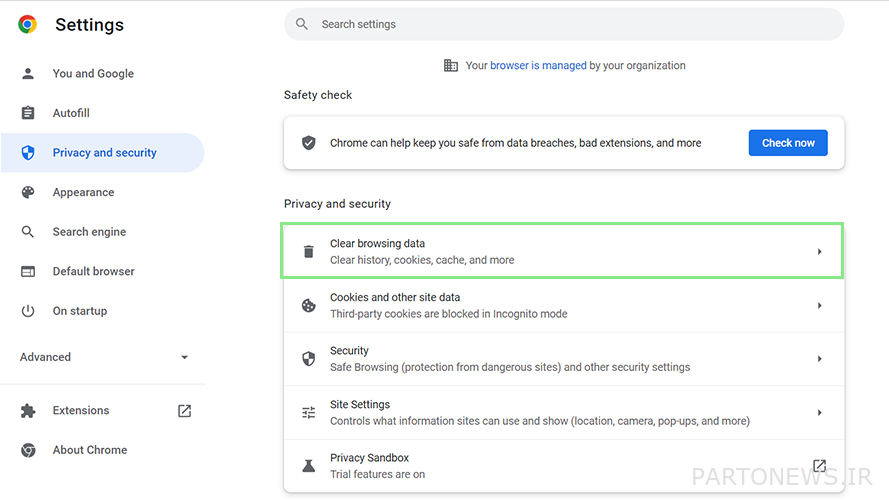Open the Appearance settings page

(x=103, y=192)
